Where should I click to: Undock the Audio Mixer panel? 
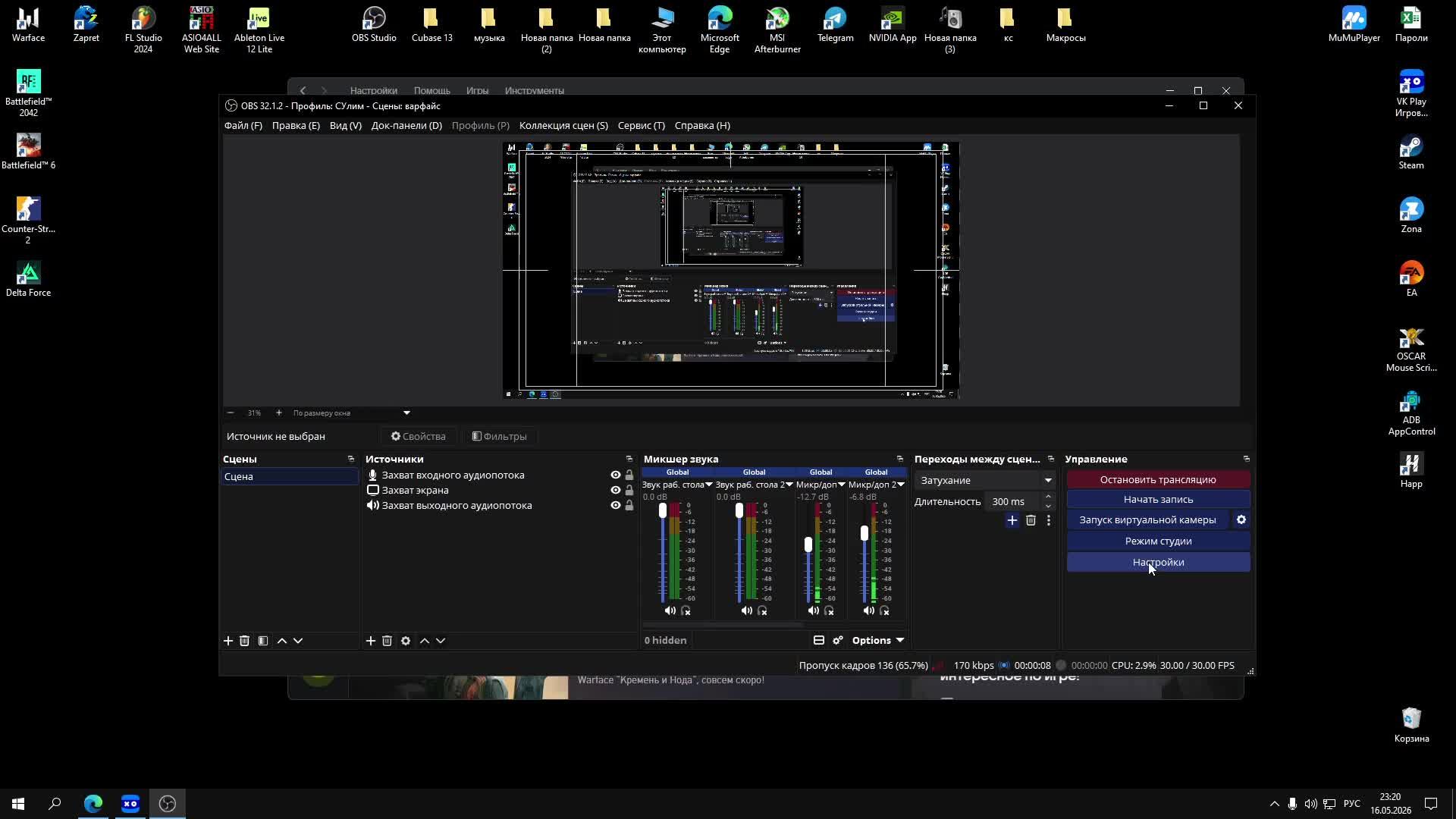[900, 459]
